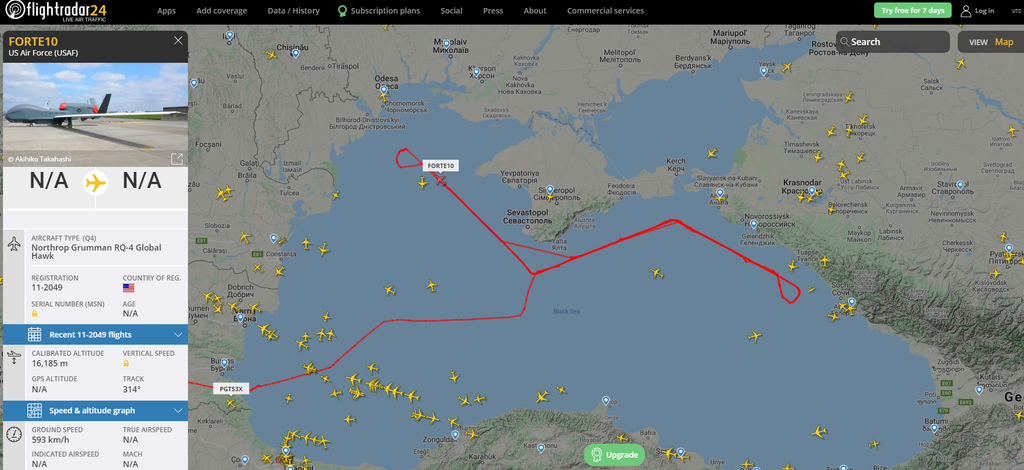
Task: Click the Simferopol airport pin marker
Action: pos(550,190)
